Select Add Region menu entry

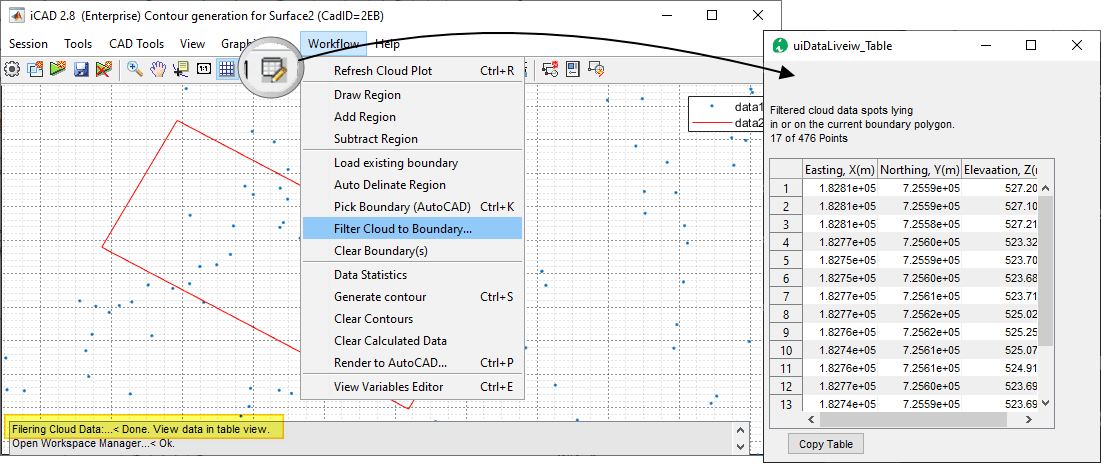[x=413, y=117]
